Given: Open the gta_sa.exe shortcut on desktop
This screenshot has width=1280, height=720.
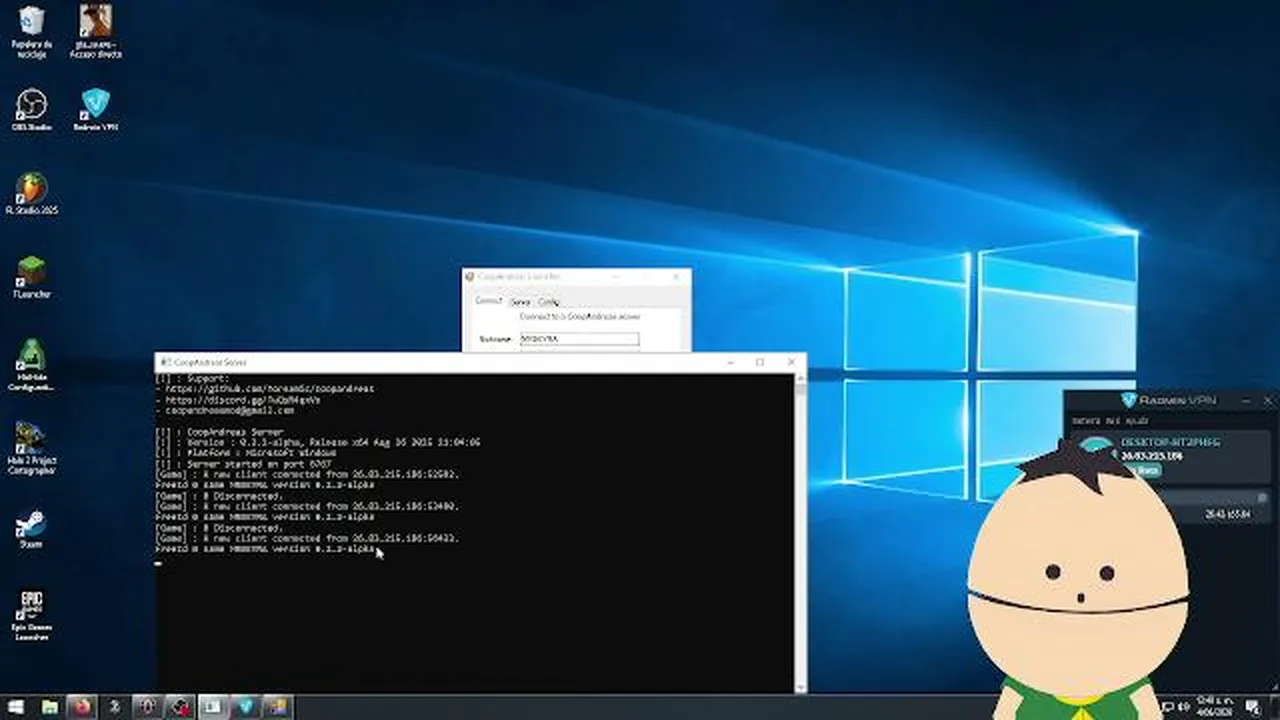Looking at the screenshot, I should click(x=95, y=30).
